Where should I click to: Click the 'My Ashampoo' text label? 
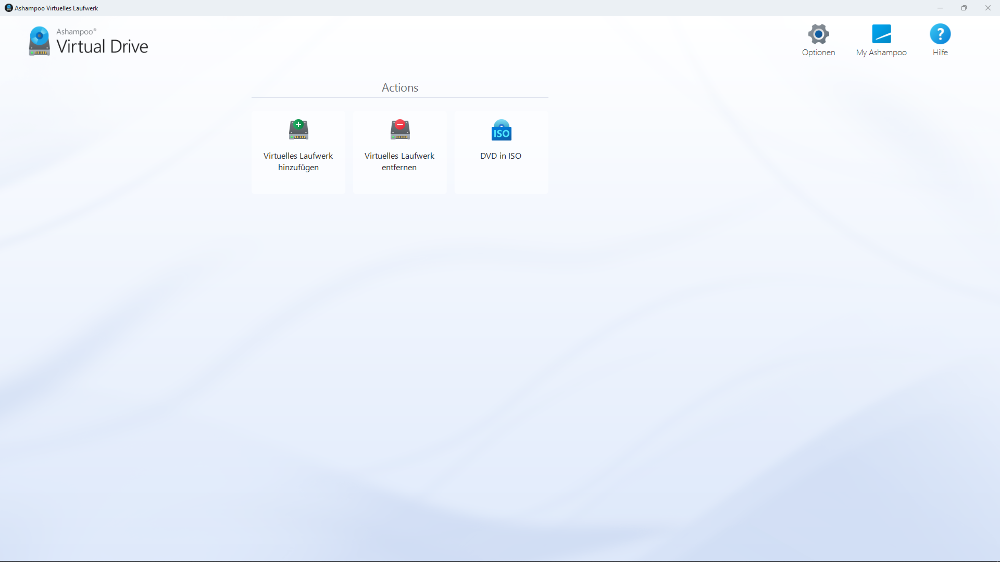pos(881,52)
